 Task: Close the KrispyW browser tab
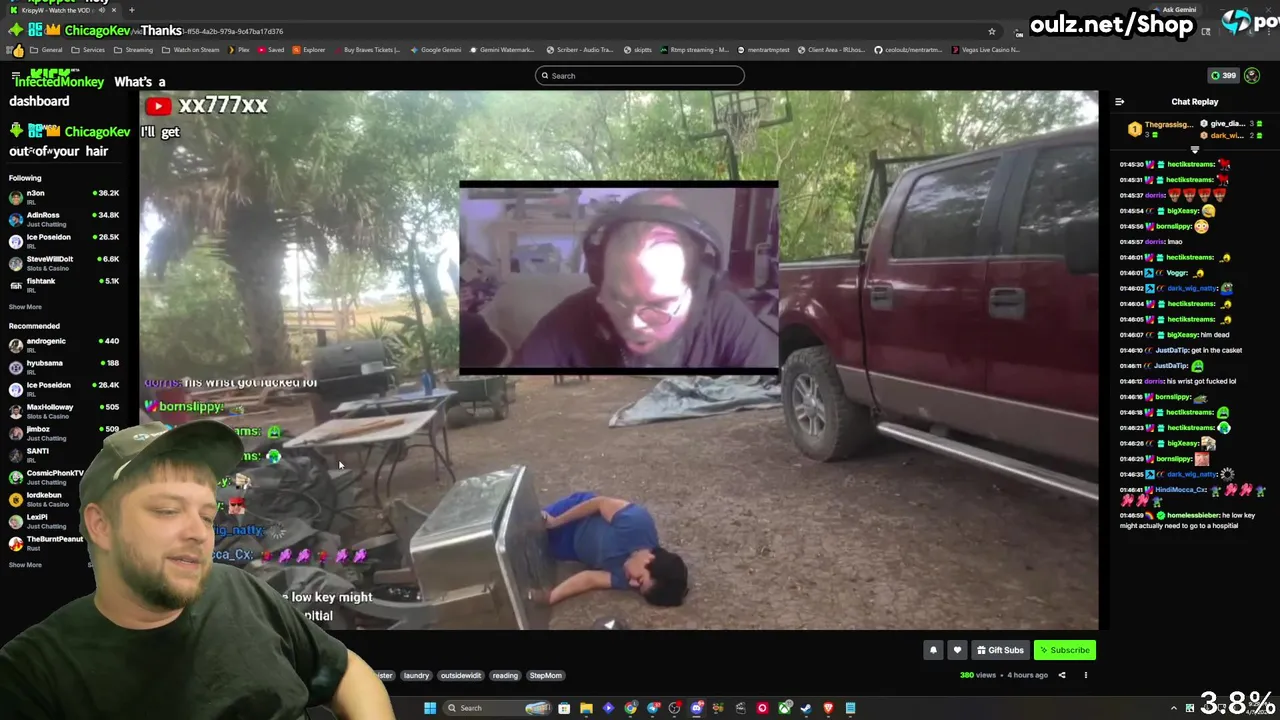coord(113,10)
